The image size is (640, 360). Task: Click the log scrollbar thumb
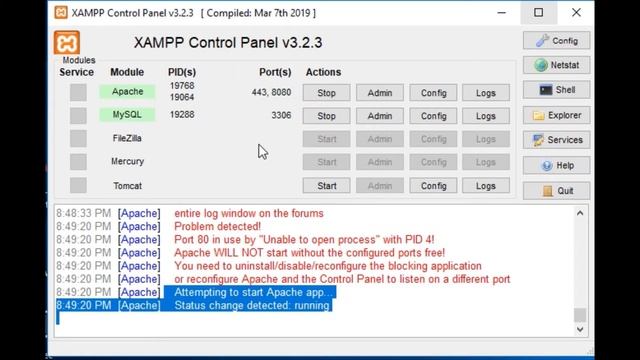[x=580, y=315]
